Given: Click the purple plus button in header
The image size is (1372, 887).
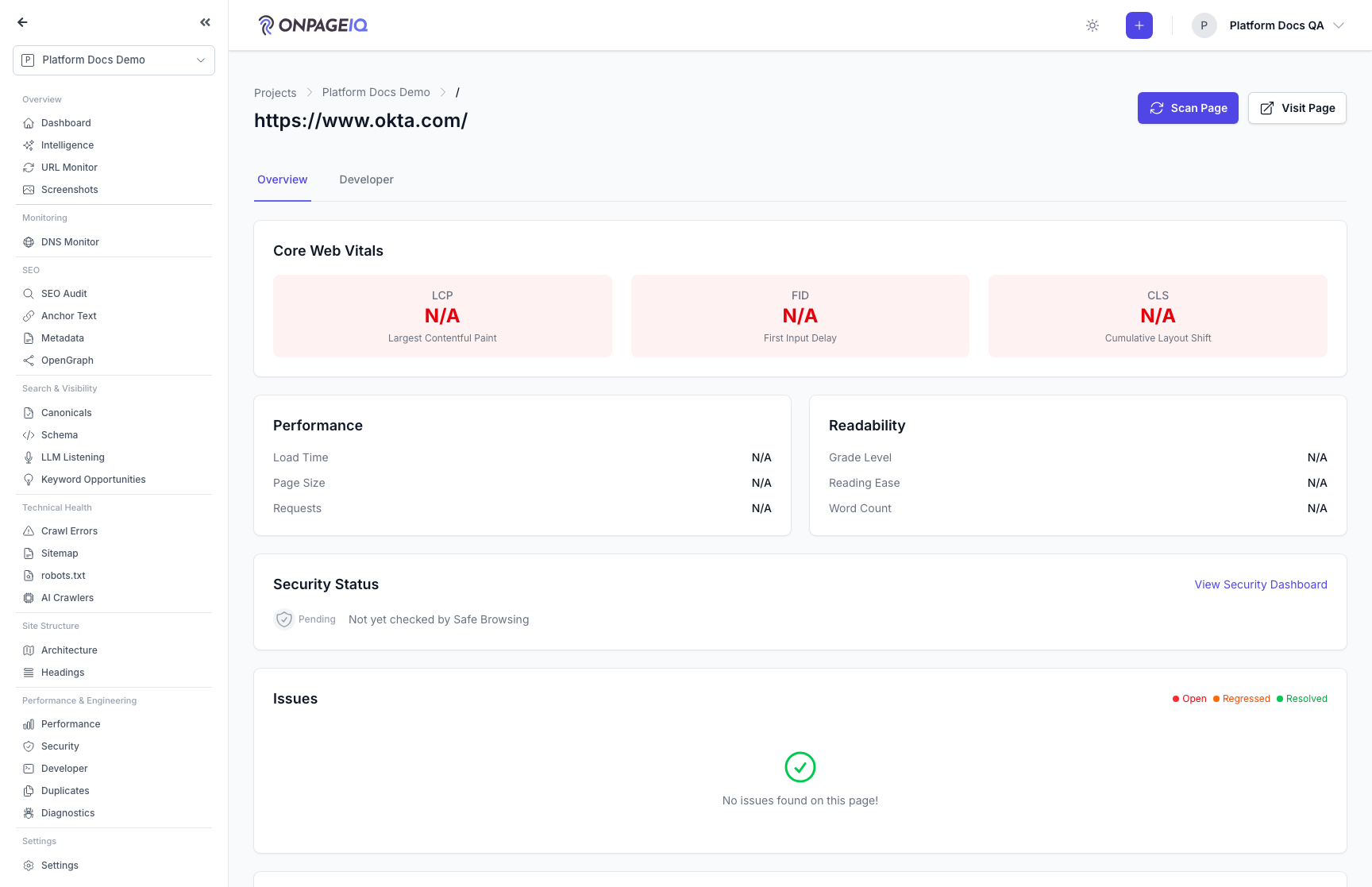Looking at the screenshot, I should (x=1139, y=25).
